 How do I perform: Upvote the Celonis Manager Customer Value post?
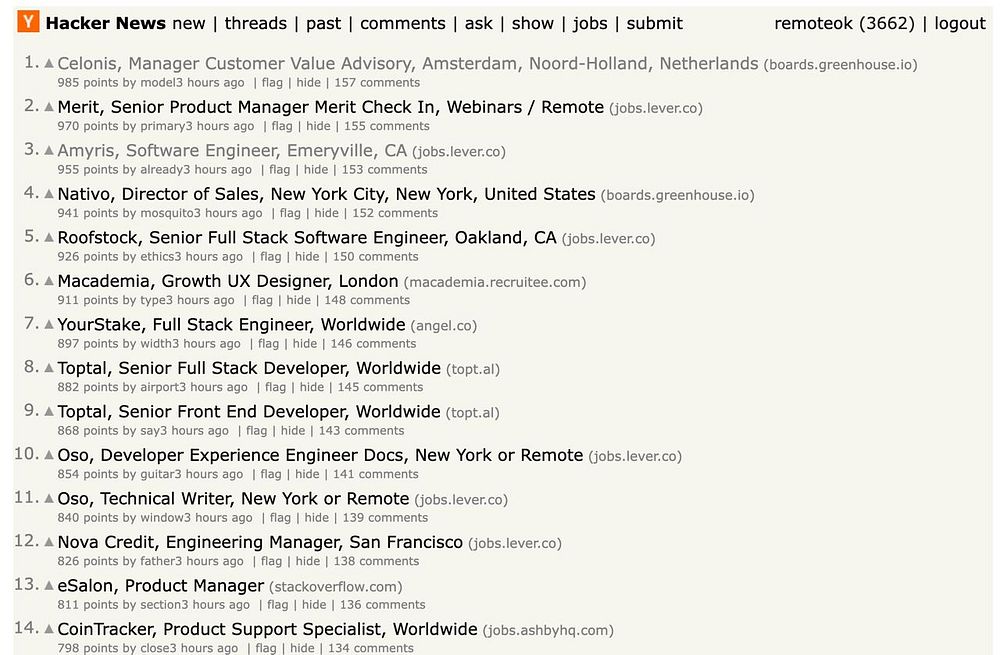(49, 63)
